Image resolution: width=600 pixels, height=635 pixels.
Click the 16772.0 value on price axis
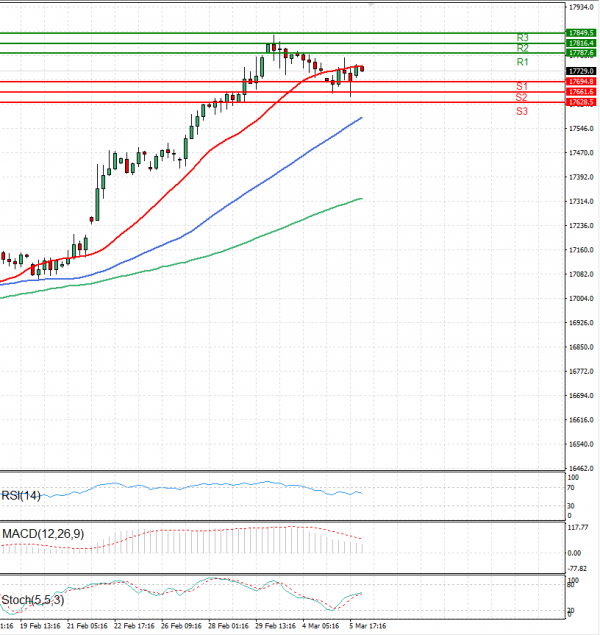(x=581, y=371)
